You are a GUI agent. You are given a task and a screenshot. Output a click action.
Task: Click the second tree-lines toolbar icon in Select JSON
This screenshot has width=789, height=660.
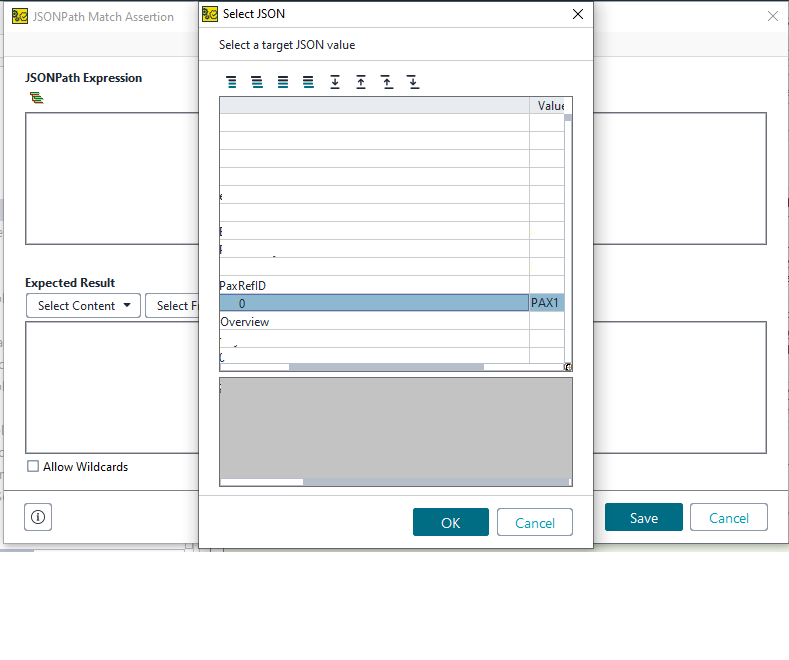(x=257, y=82)
